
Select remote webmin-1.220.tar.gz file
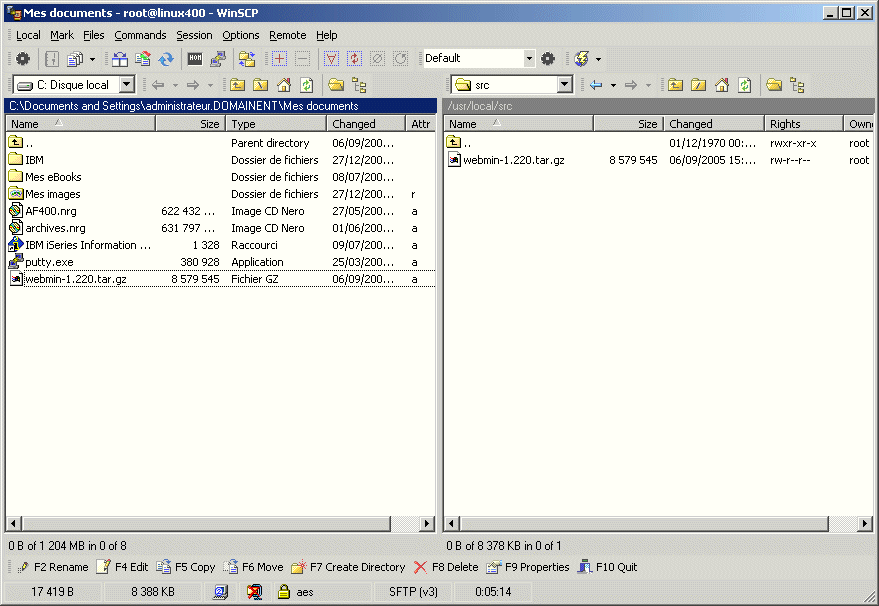coord(513,160)
